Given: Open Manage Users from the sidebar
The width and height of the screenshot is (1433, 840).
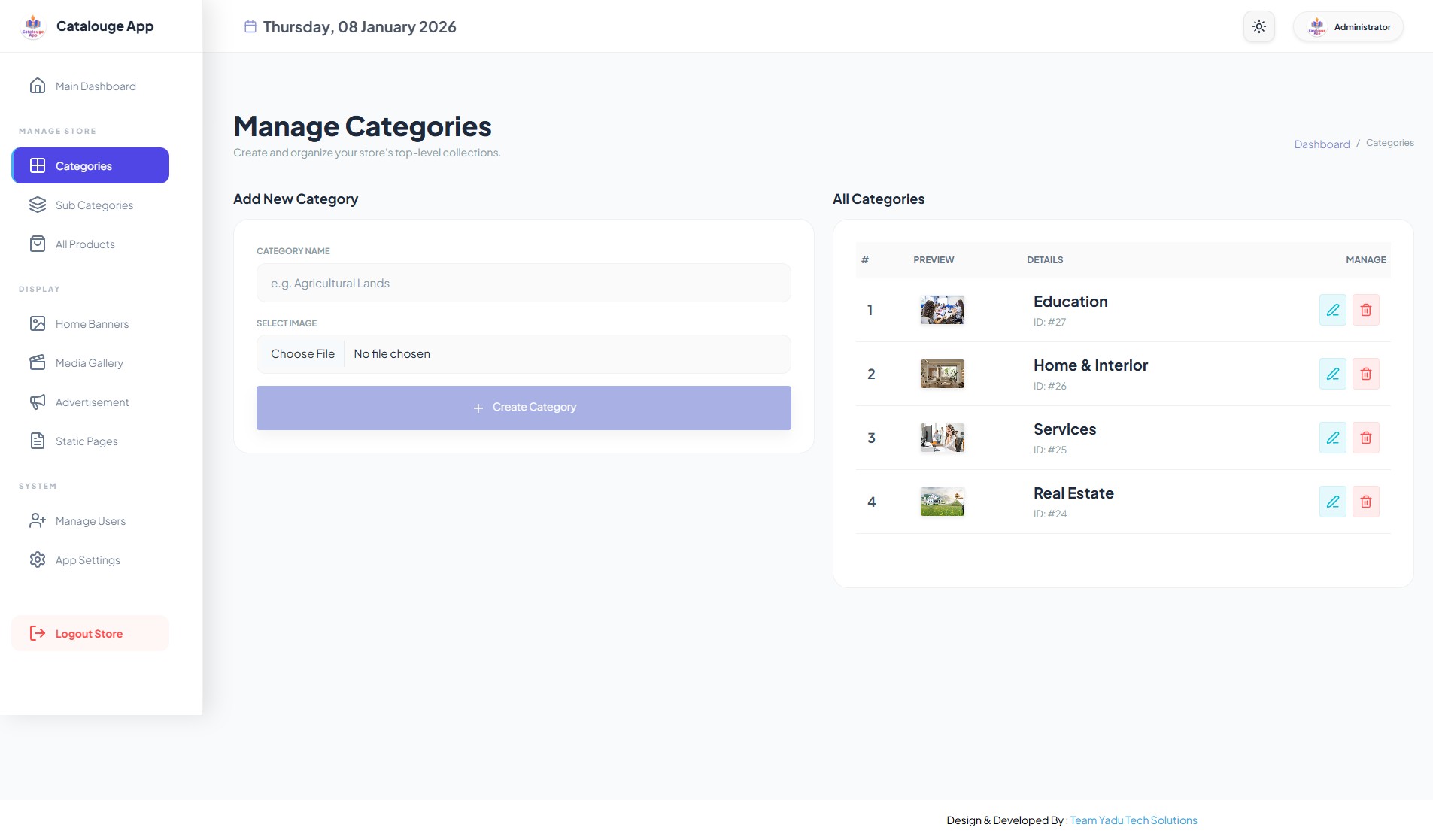Looking at the screenshot, I should pyautogui.click(x=90, y=521).
